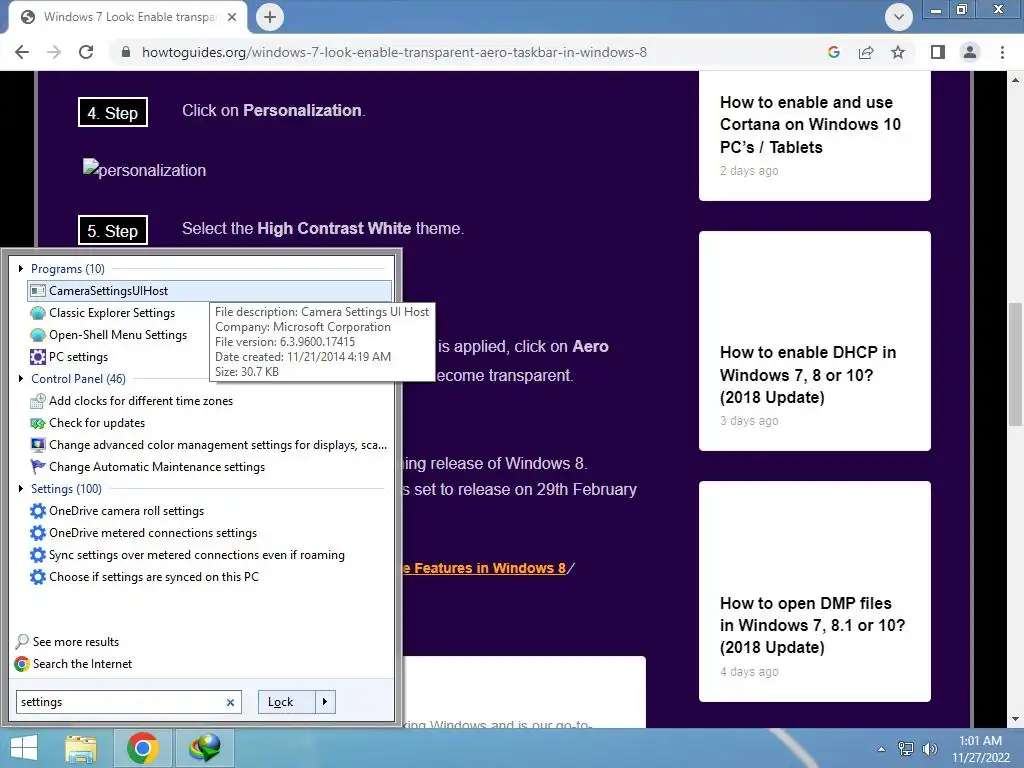Collapse the Programs (10) group
Image resolution: width=1024 pixels, height=768 pixels.
[21, 268]
